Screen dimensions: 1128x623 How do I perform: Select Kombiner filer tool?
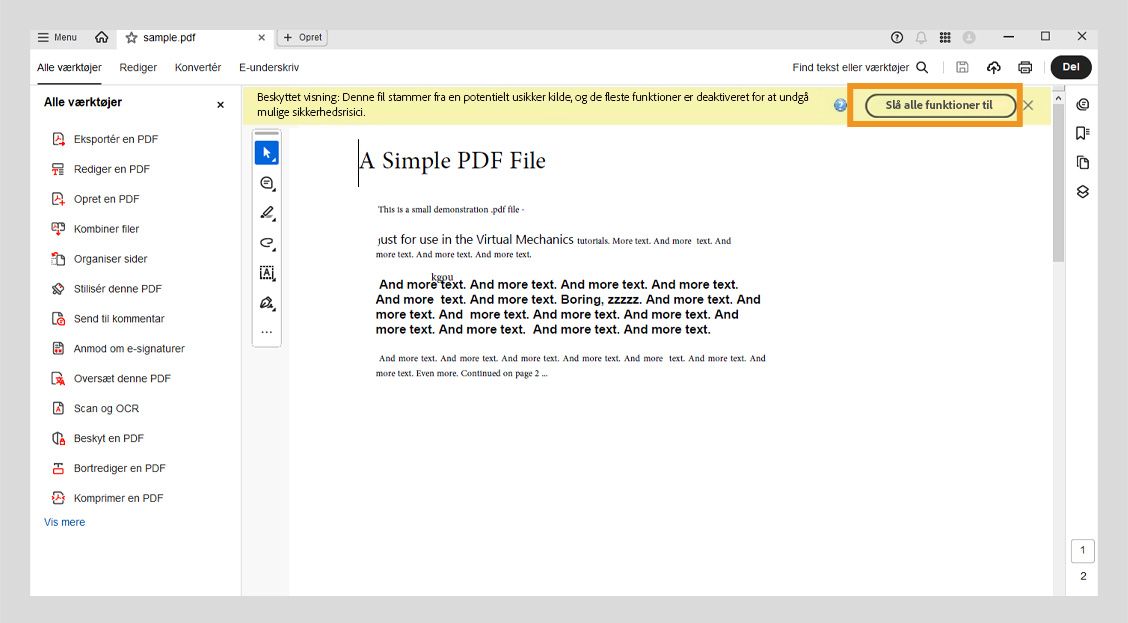pyautogui.click(x=96, y=229)
